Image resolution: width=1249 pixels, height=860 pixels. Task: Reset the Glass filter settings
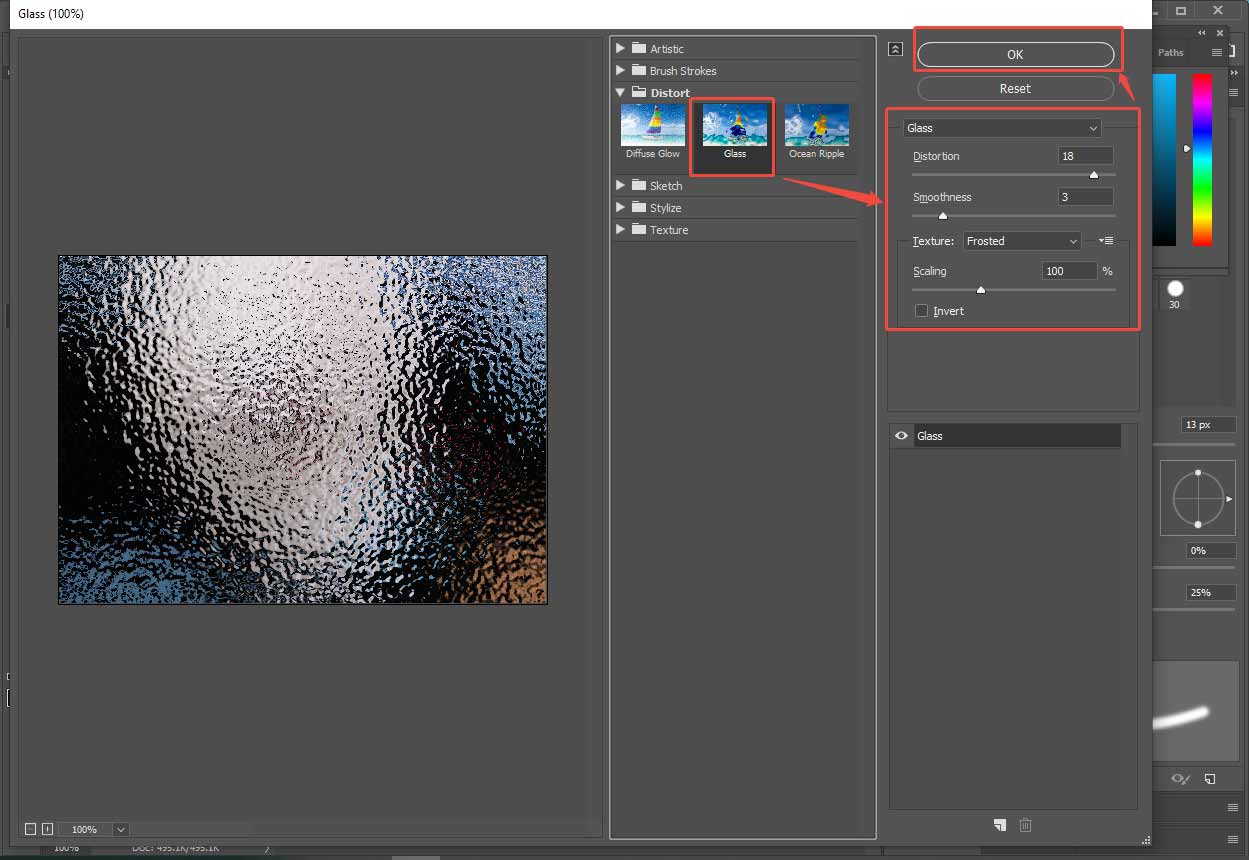1015,88
